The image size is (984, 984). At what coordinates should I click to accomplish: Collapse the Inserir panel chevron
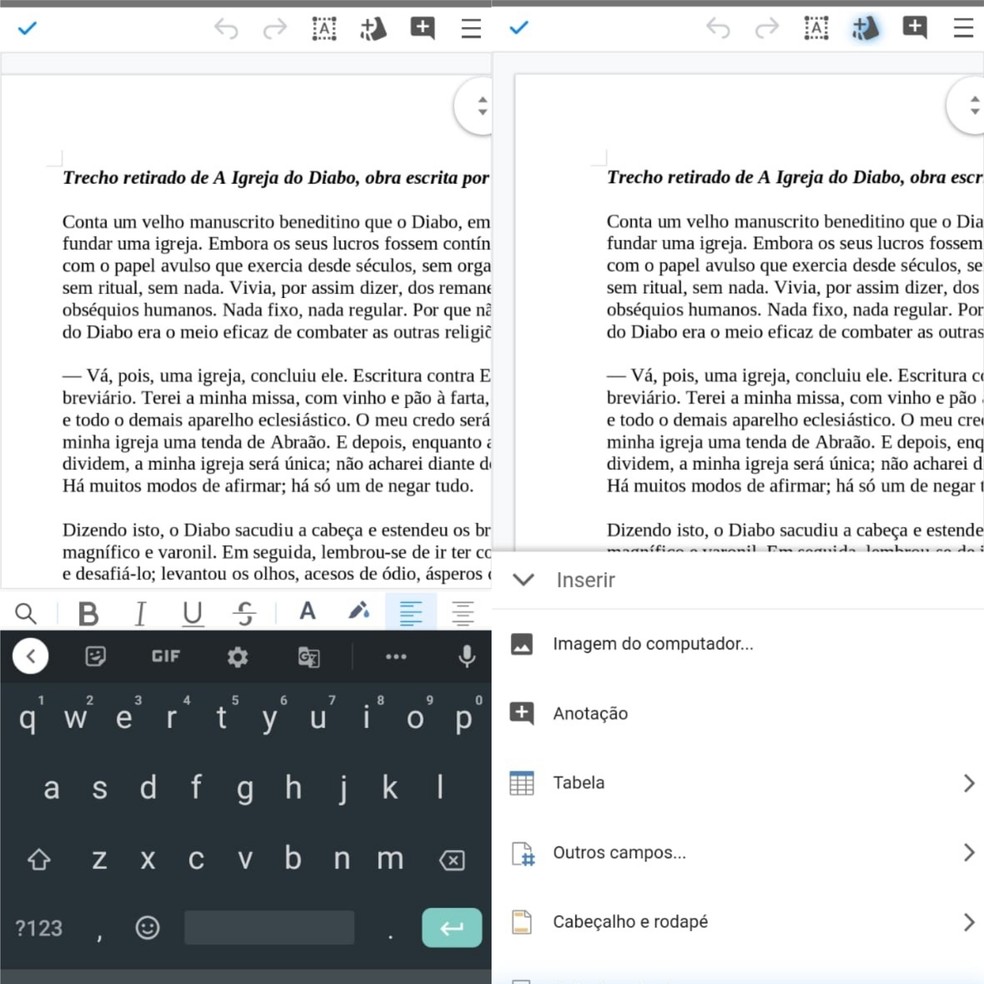[523, 579]
